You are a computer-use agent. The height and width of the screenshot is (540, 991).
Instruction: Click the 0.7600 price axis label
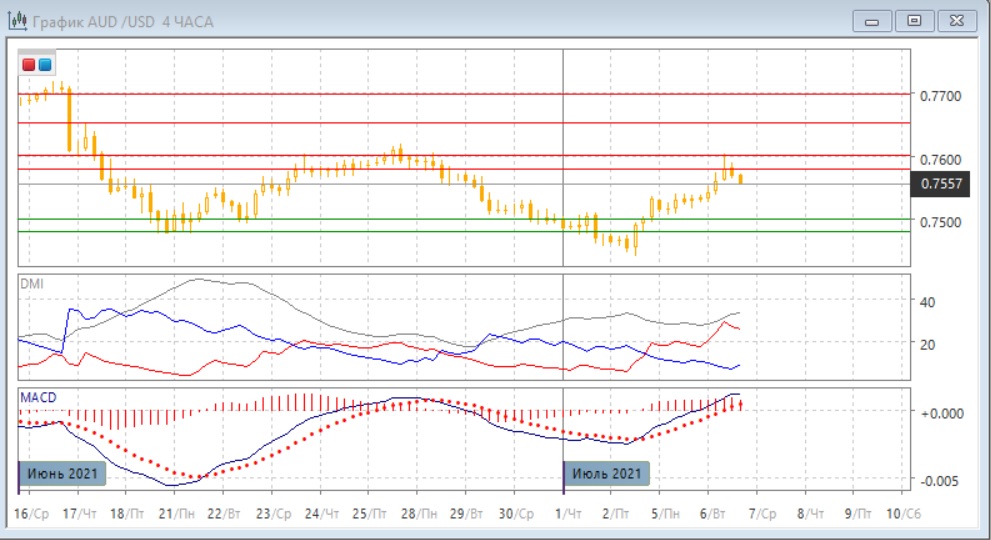(x=939, y=159)
